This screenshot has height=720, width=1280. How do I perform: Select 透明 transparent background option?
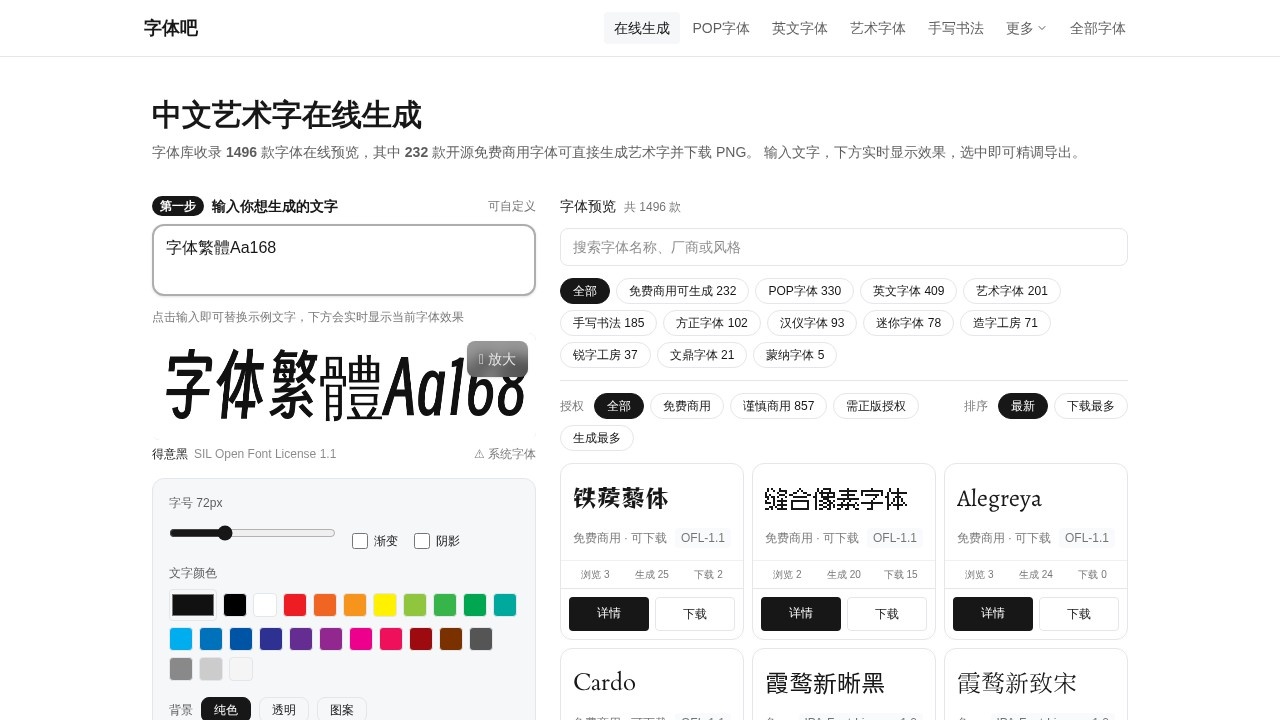(284, 709)
